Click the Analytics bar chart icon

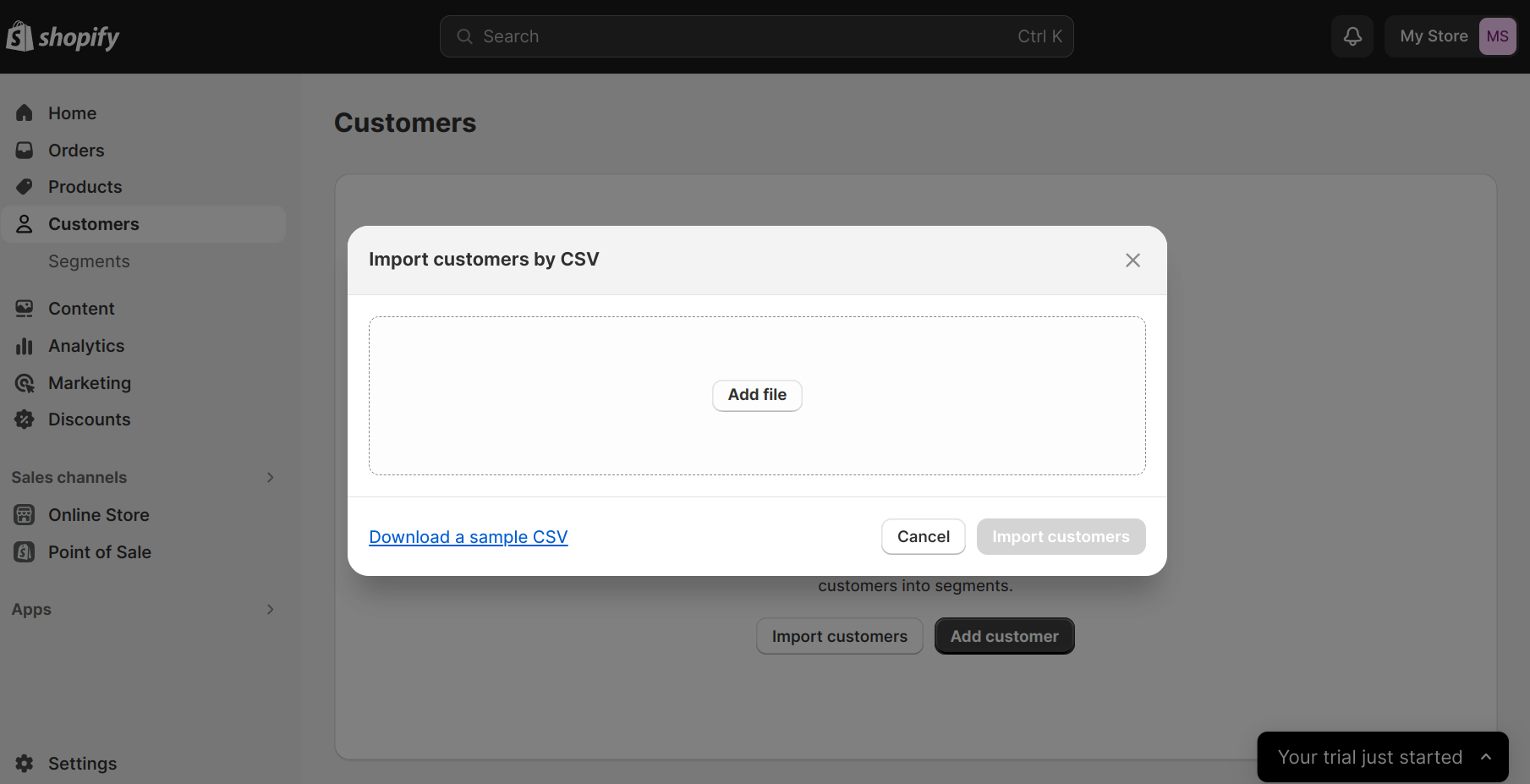pyautogui.click(x=25, y=345)
